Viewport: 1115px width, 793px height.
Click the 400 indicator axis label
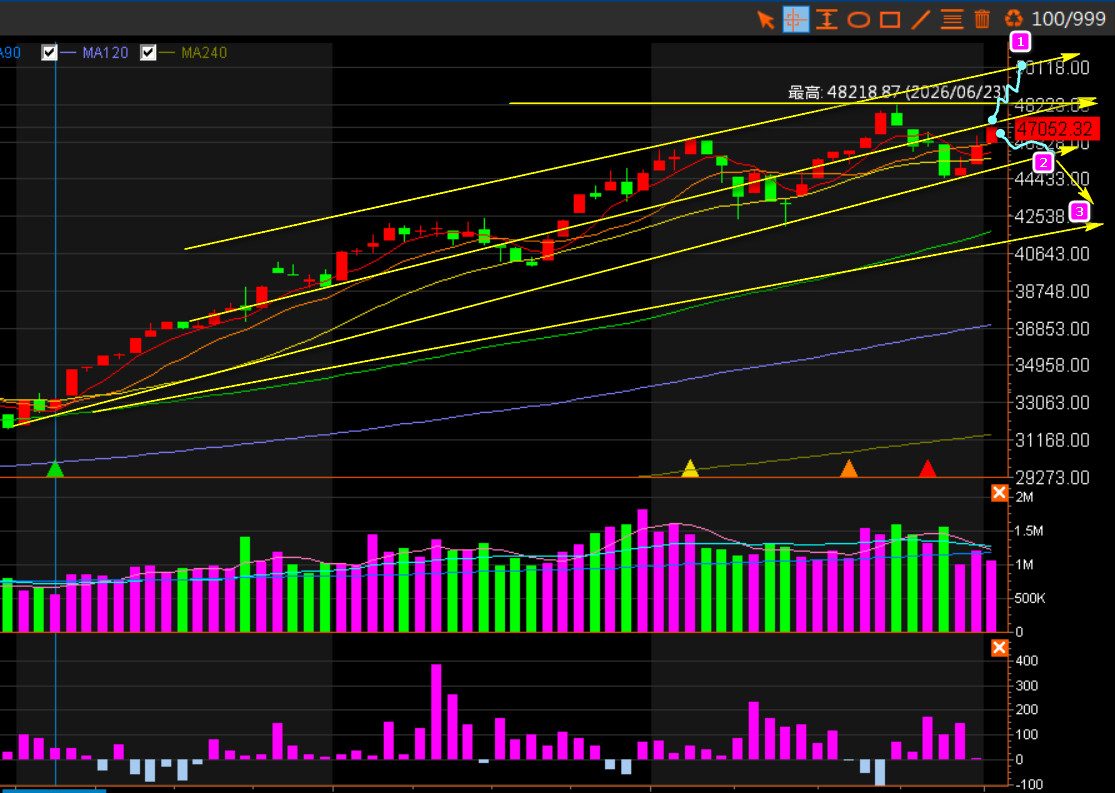click(1027, 661)
